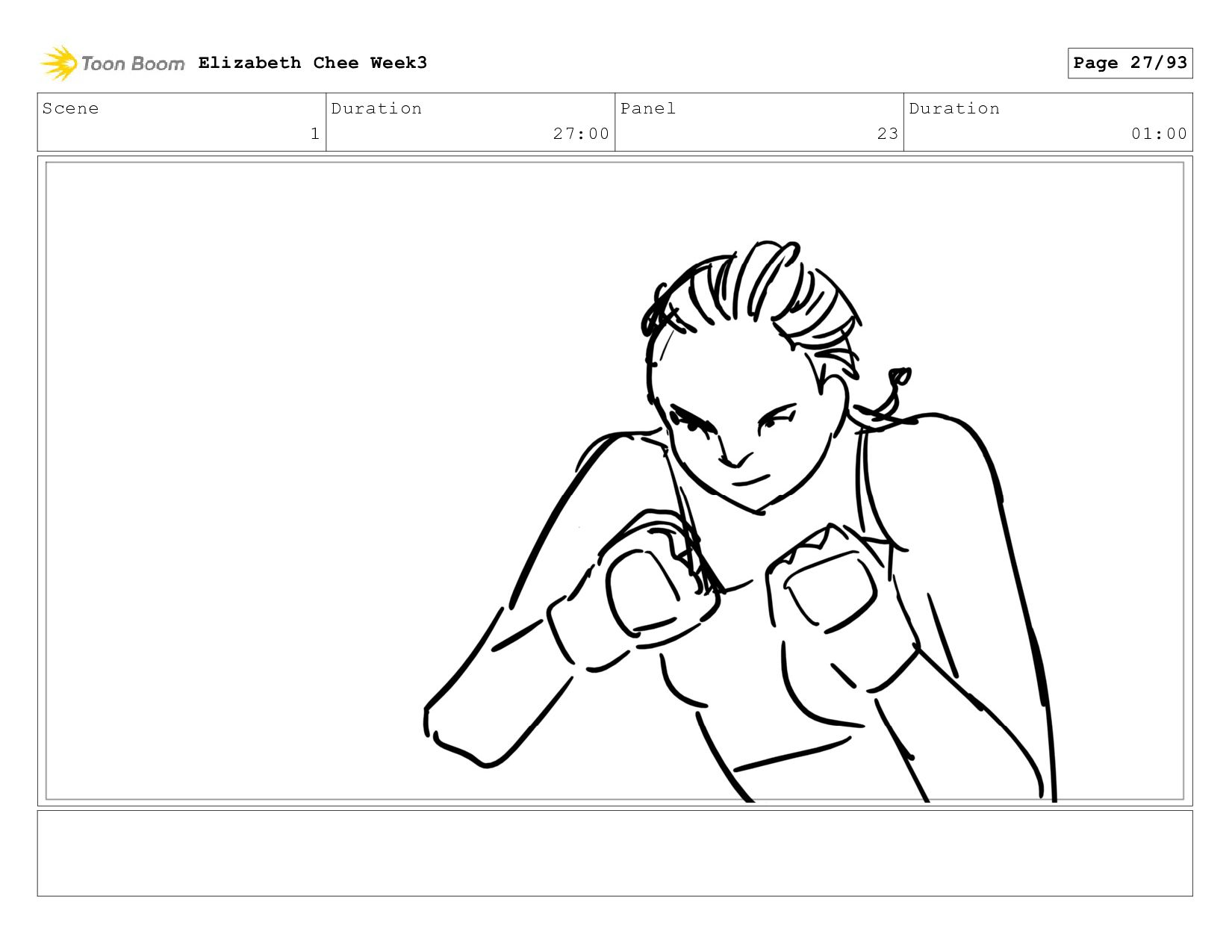Viewport: 1232px width, 952px height.
Task: Click the Duration label next to Panel
Action: [x=954, y=108]
